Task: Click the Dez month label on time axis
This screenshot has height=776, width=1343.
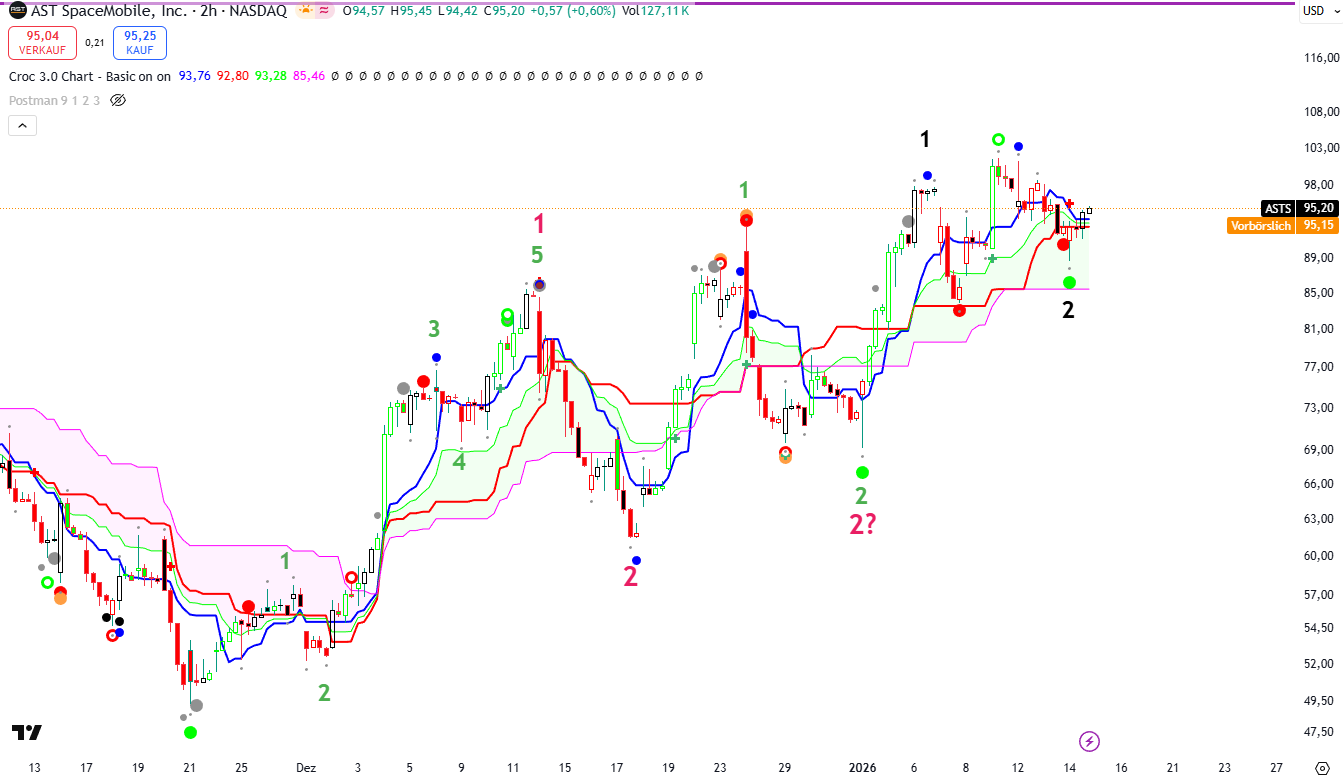Action: click(x=305, y=768)
